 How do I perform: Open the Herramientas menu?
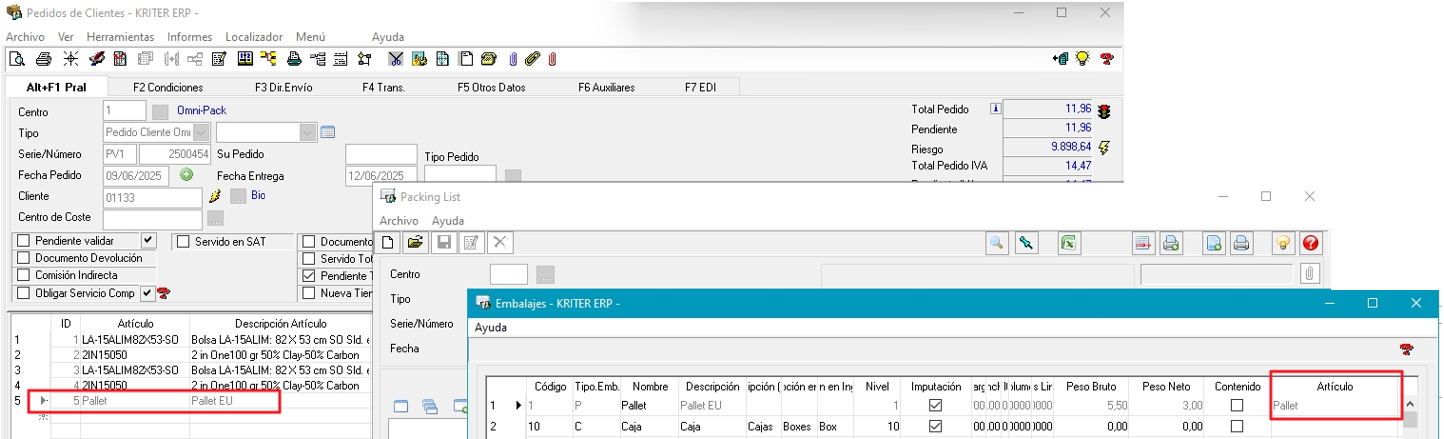coord(120,36)
